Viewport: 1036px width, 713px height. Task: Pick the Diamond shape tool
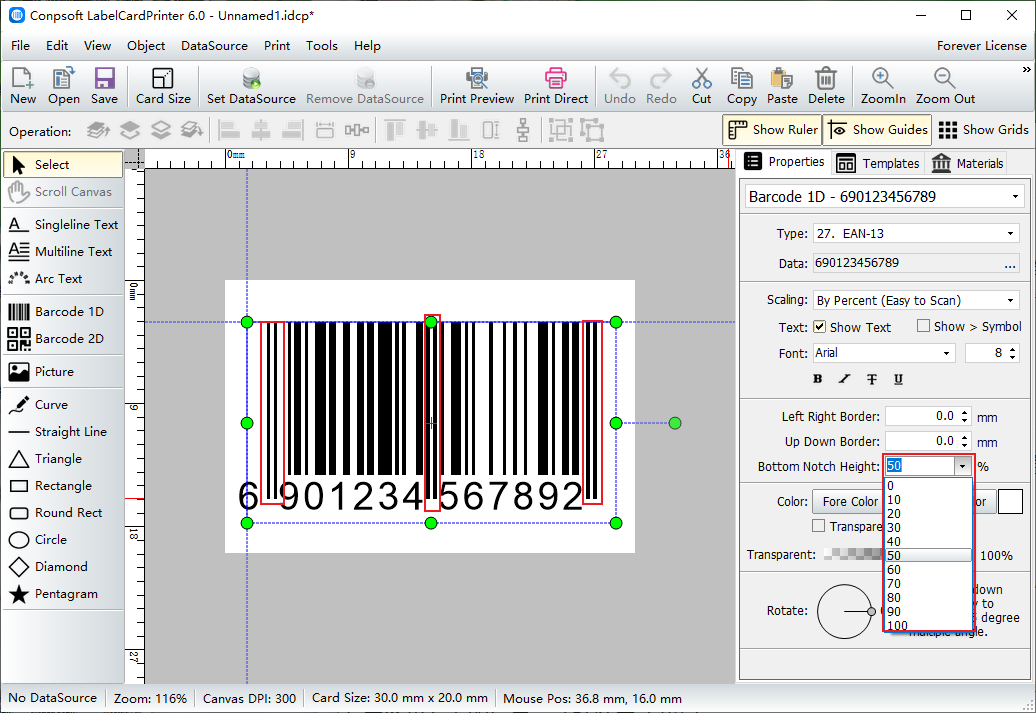[63, 566]
